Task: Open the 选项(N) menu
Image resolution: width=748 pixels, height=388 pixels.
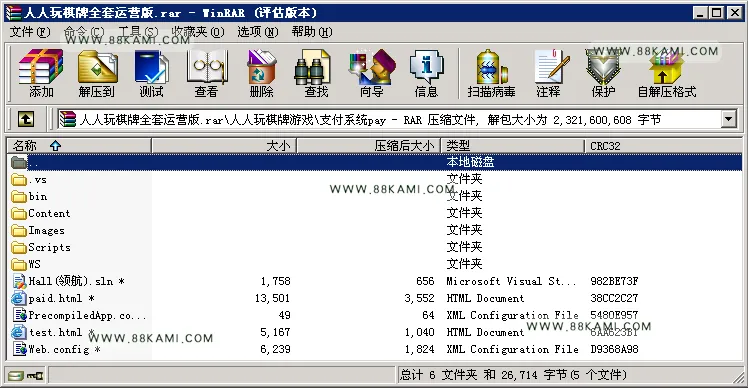Action: click(x=258, y=32)
